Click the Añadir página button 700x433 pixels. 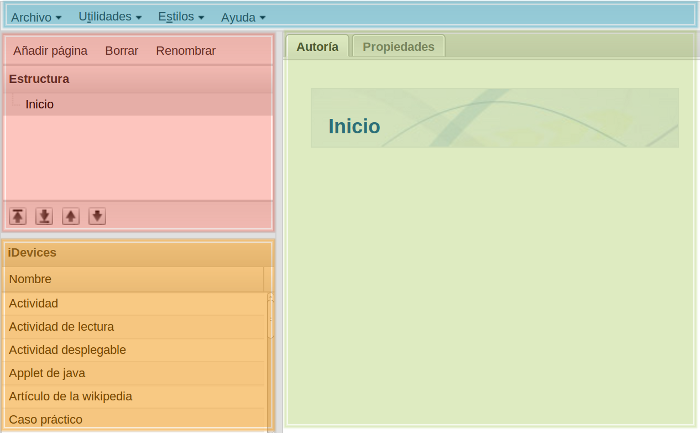[50, 51]
